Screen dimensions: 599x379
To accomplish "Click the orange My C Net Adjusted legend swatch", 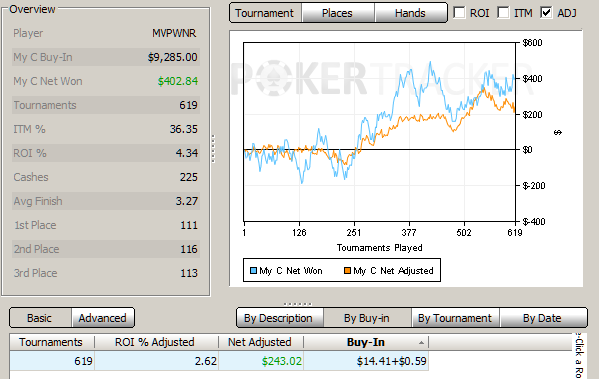I will click(347, 270).
